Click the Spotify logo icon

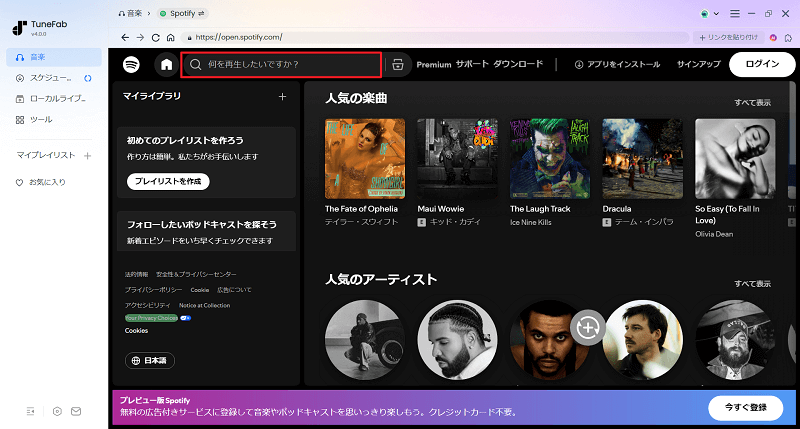pyautogui.click(x=131, y=64)
